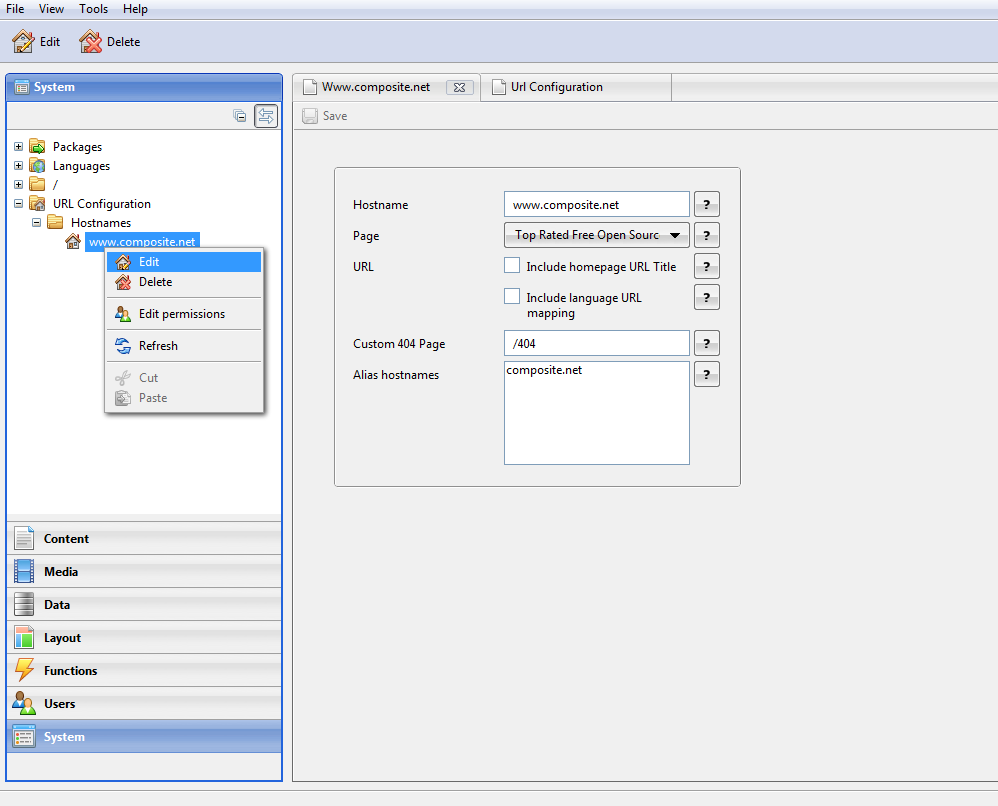This screenshot has height=806, width=998.
Task: Click the help button beside Alias hostnames
Action: pos(706,375)
